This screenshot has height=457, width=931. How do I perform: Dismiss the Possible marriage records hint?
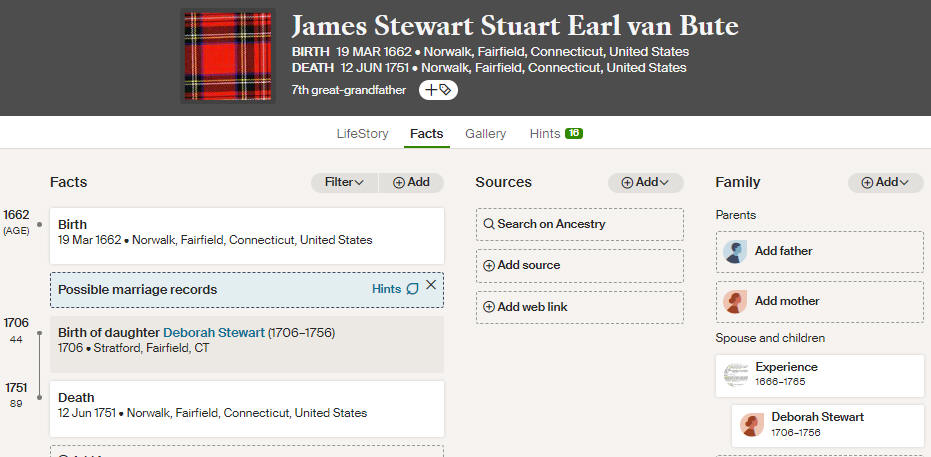(431, 285)
